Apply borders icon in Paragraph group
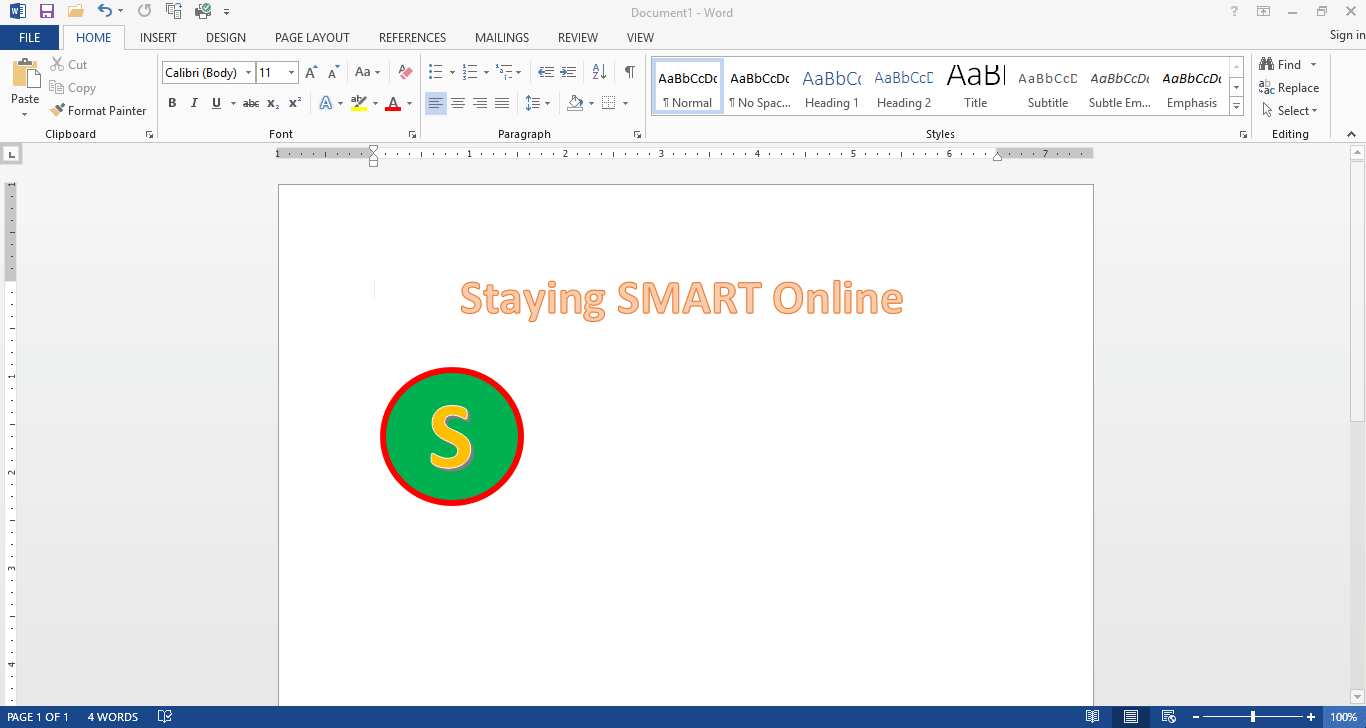 point(609,103)
